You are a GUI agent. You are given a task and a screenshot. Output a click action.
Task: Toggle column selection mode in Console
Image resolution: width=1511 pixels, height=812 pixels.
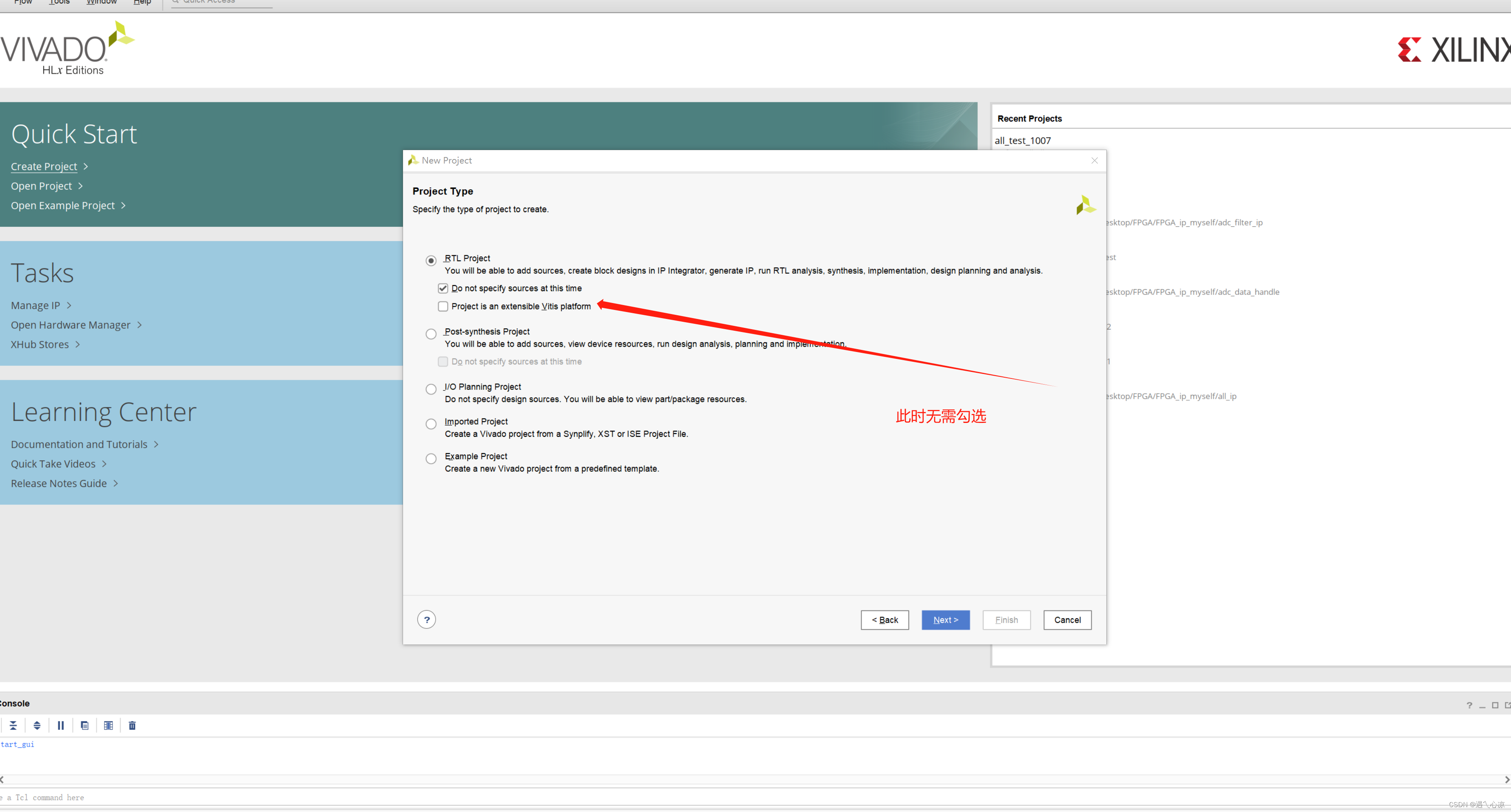point(109,725)
